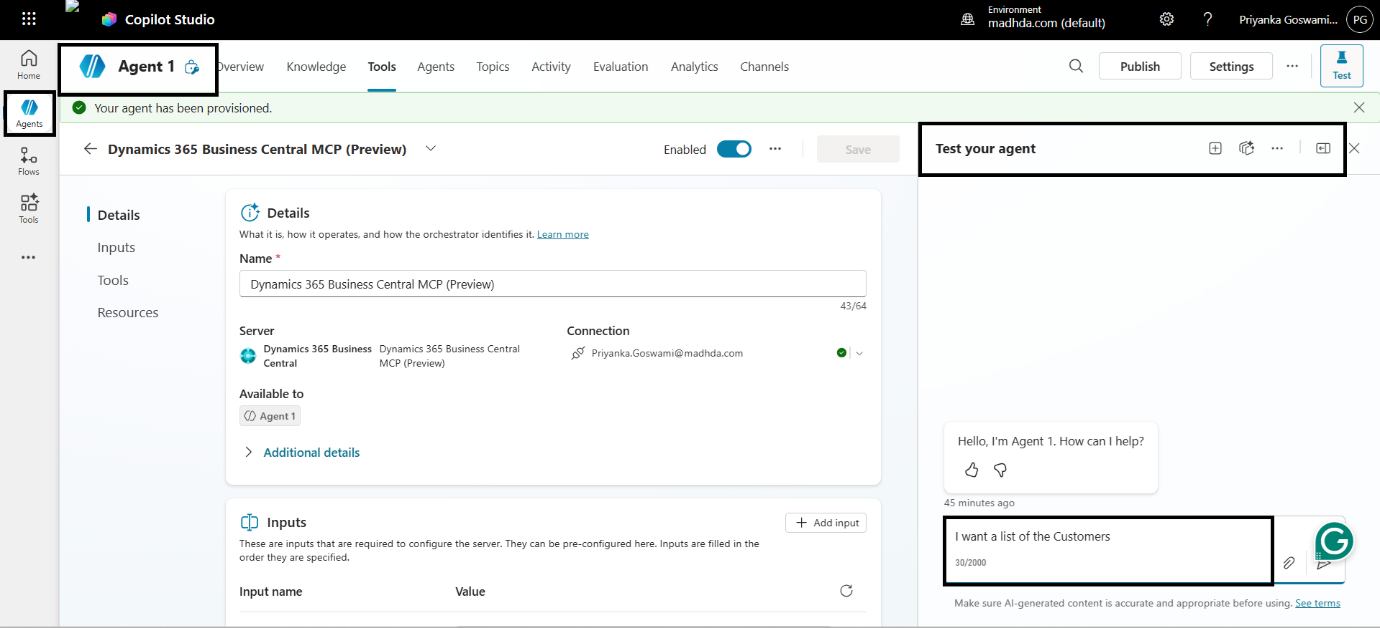Open the app launcher waffle icon
Screen dimensions: 1380x628
[x=29, y=19]
